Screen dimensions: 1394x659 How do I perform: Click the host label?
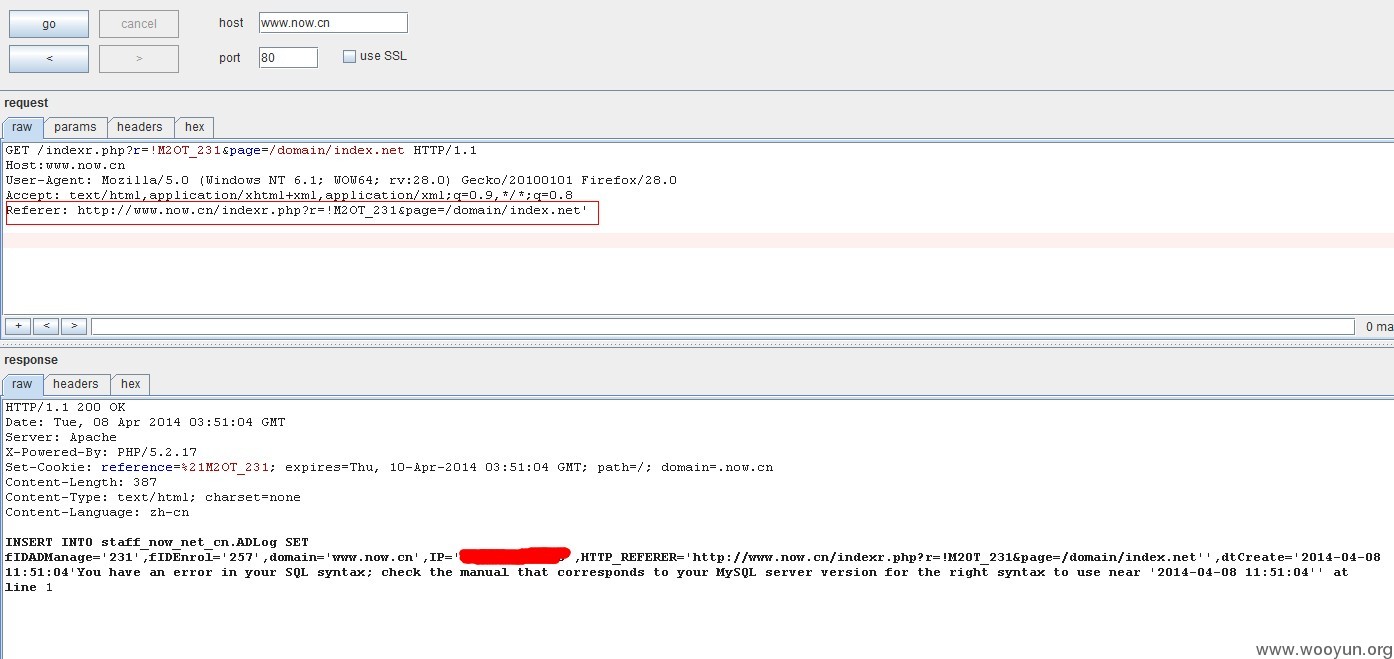pyautogui.click(x=231, y=22)
